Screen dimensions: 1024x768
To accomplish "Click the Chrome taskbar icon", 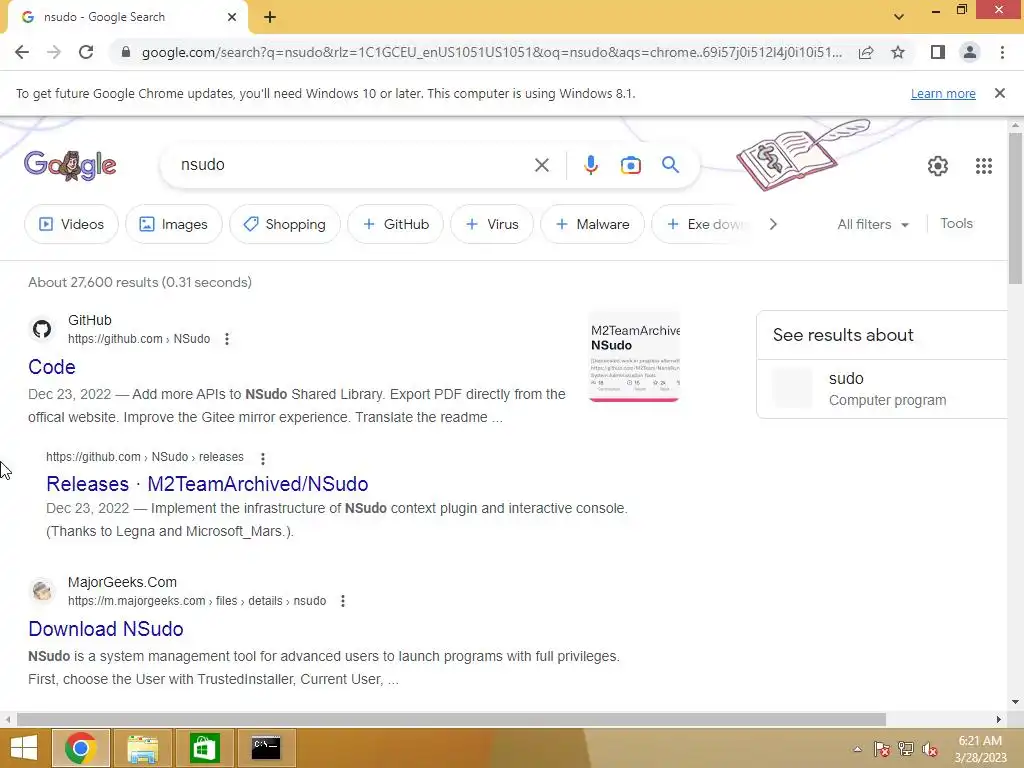I will click(80, 748).
